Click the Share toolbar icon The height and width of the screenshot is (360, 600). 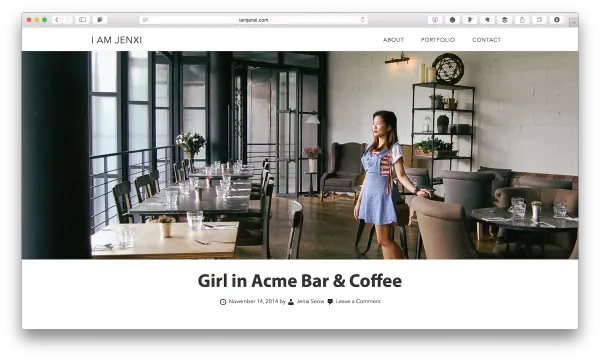(x=522, y=20)
